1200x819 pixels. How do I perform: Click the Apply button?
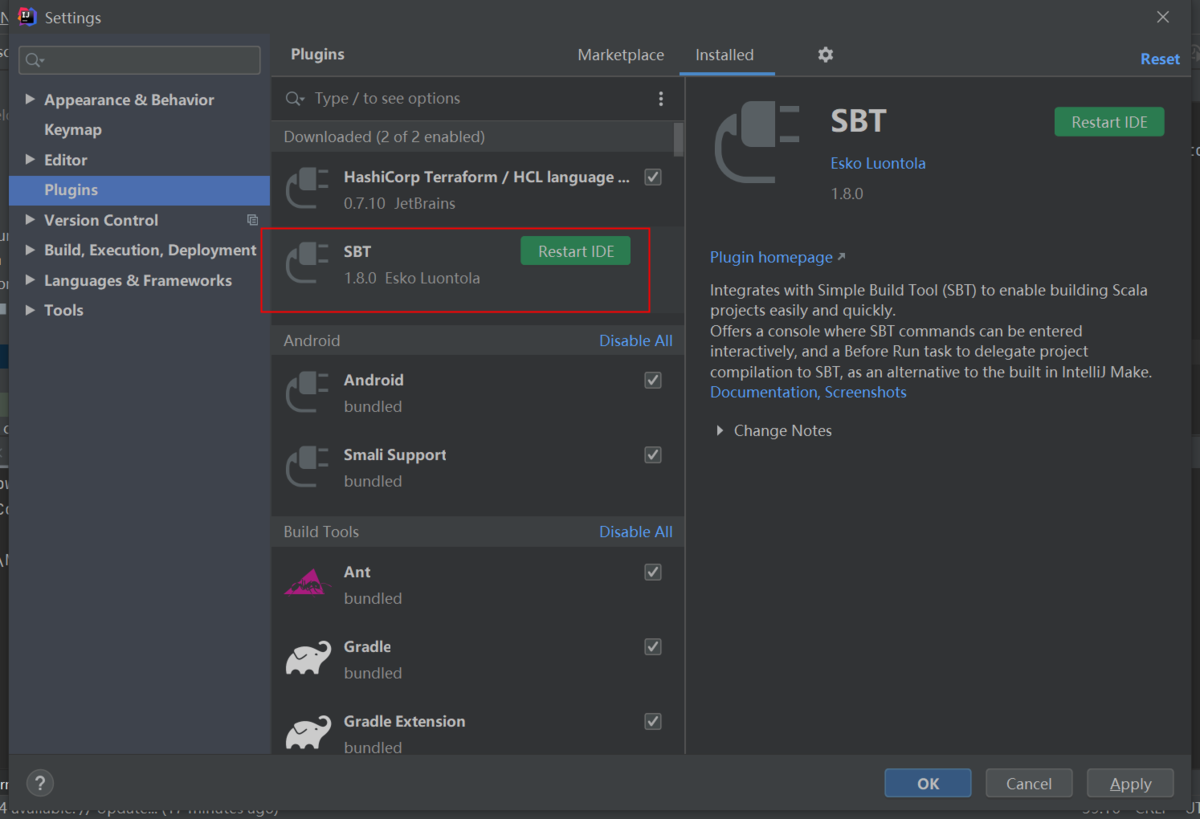(1130, 783)
